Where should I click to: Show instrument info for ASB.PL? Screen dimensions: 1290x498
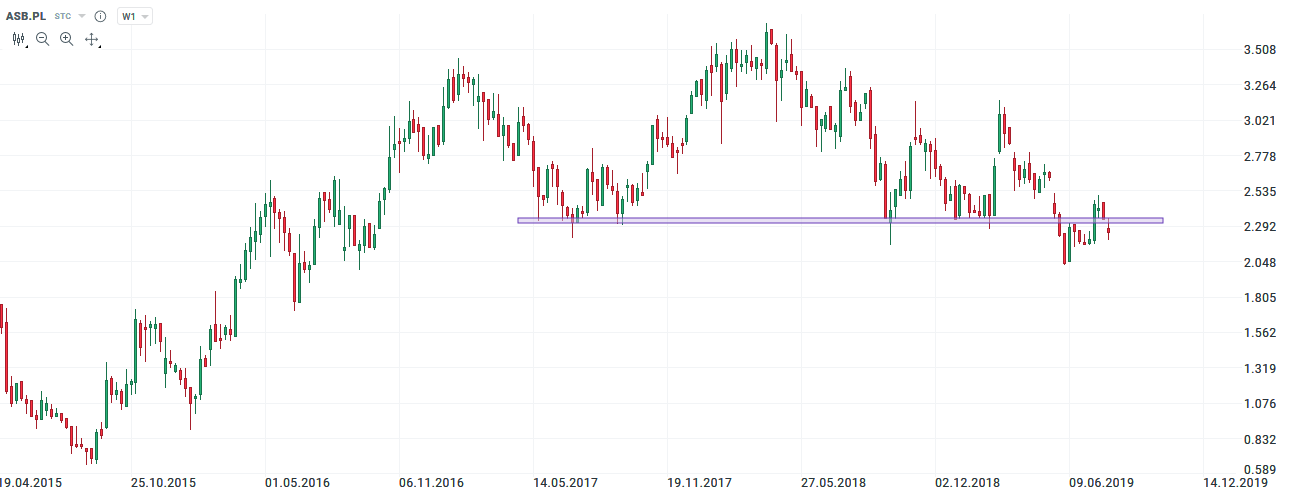click(100, 17)
